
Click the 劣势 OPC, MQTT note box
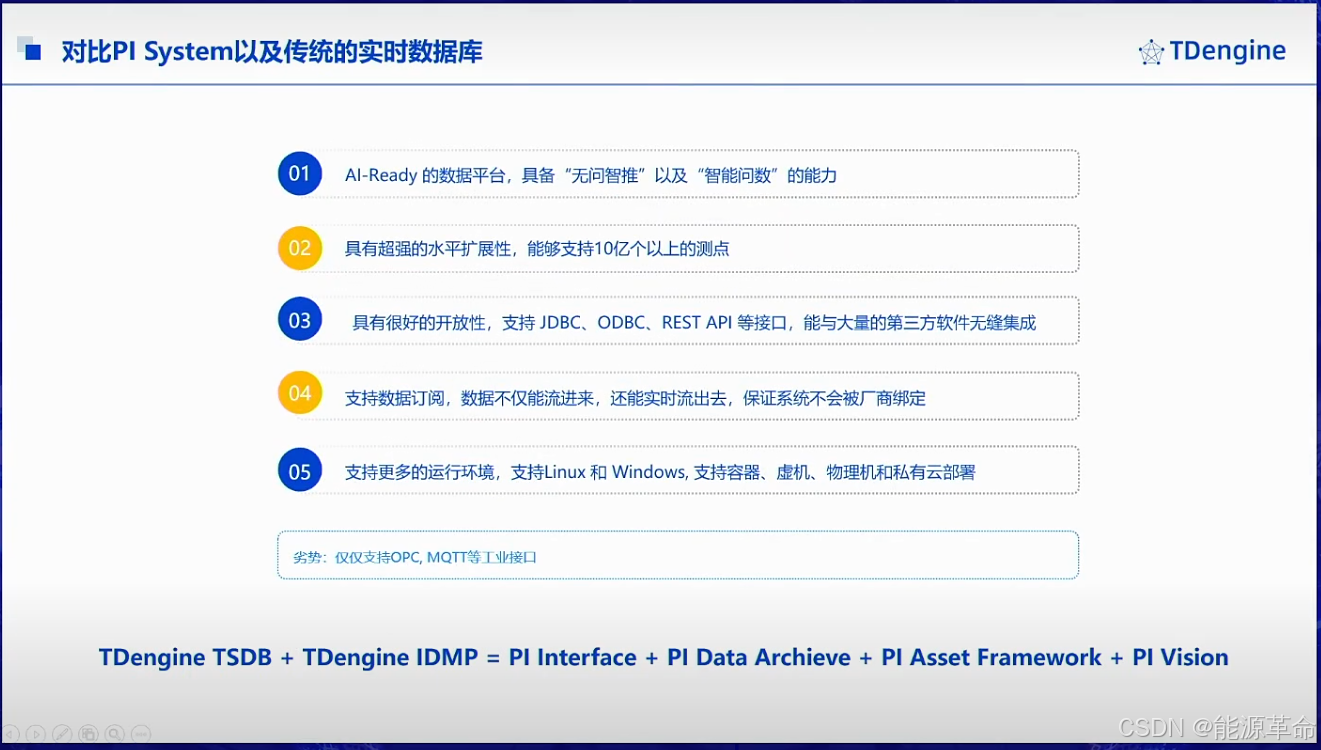pos(678,555)
